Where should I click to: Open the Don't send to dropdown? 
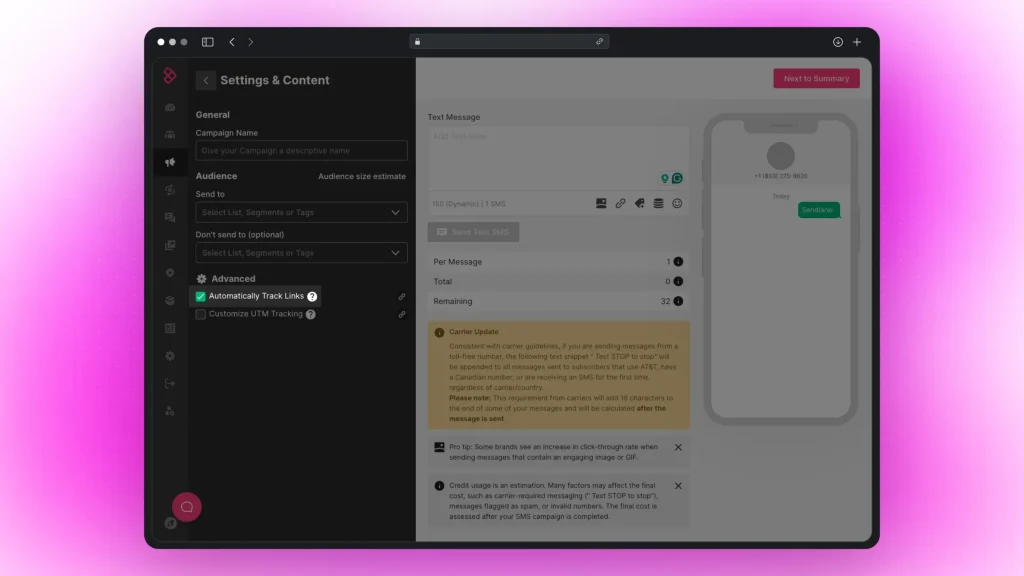[x=300, y=253]
